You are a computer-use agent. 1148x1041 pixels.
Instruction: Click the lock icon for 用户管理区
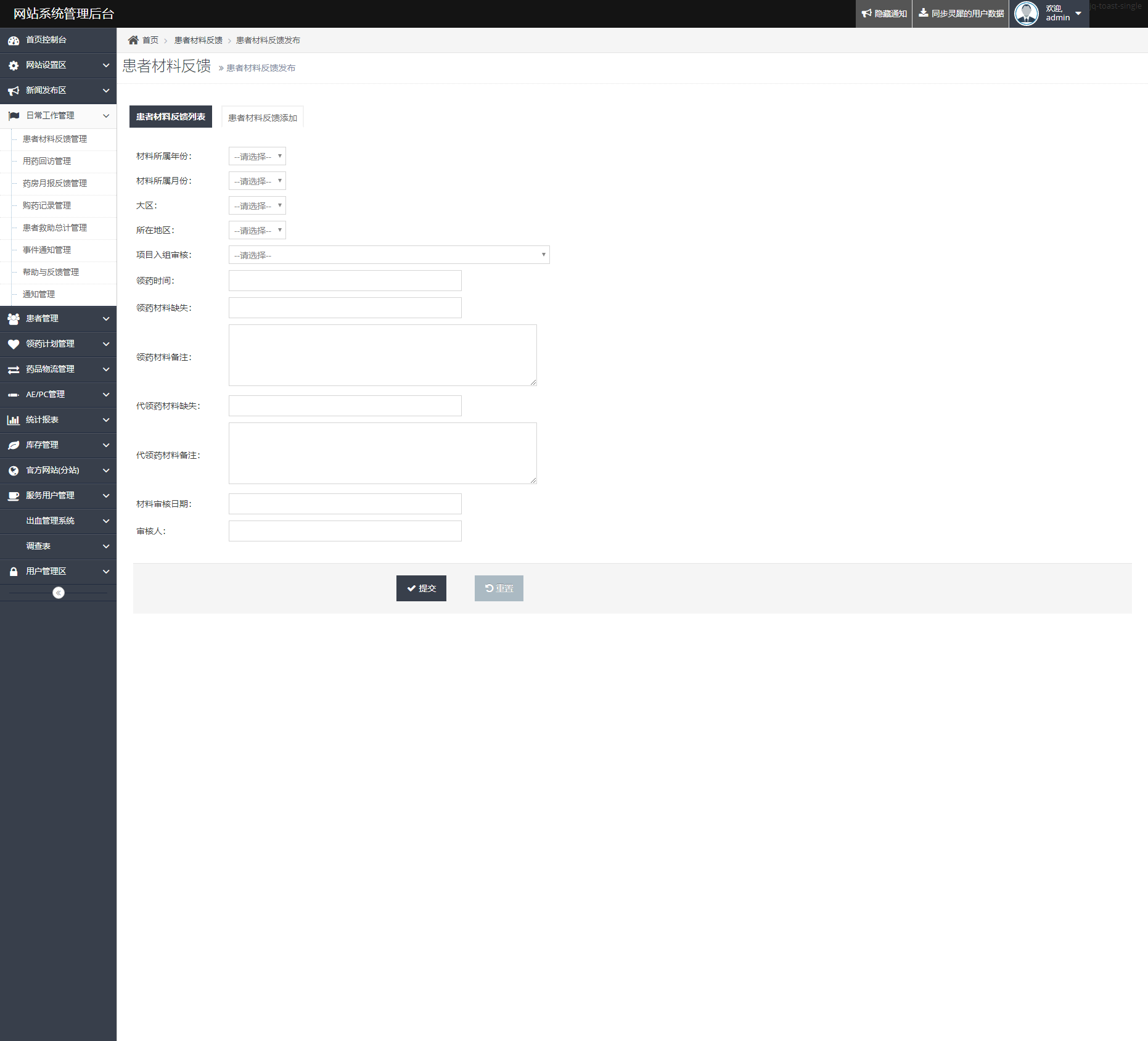14,572
